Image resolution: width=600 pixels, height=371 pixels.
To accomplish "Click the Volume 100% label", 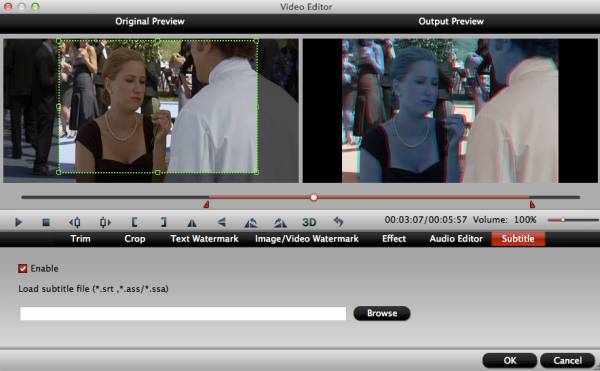I will [504, 220].
